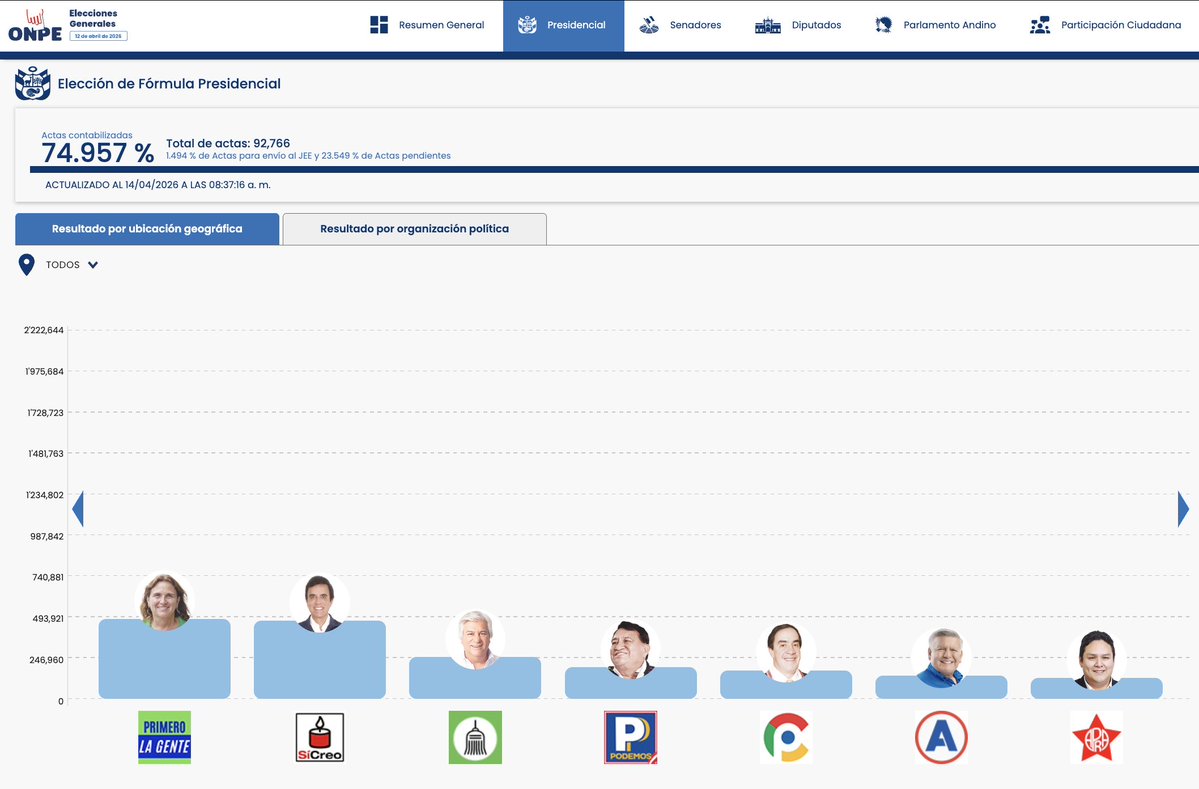Expand the TODOS location dropdown
The height and width of the screenshot is (789, 1199).
72,265
